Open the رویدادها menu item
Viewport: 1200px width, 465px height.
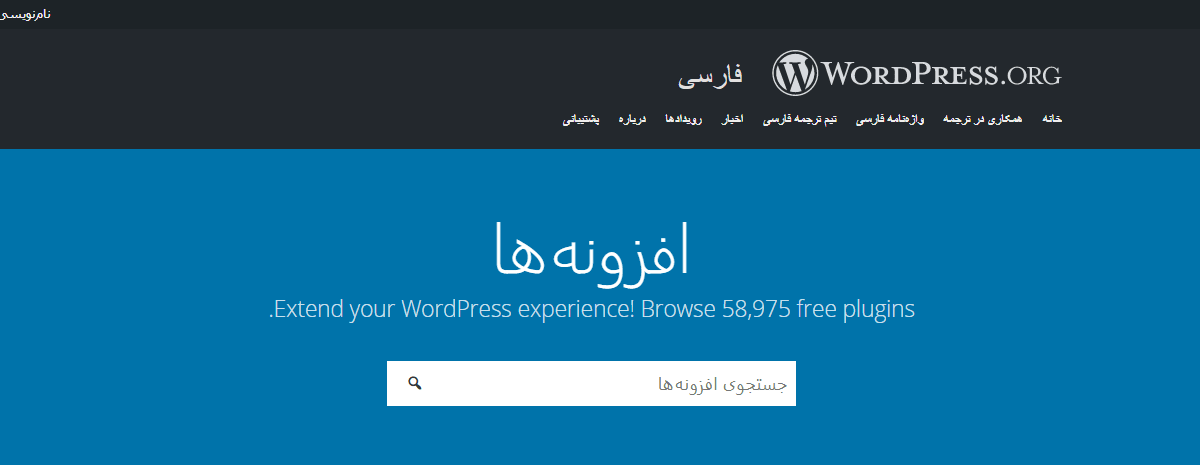[684, 119]
